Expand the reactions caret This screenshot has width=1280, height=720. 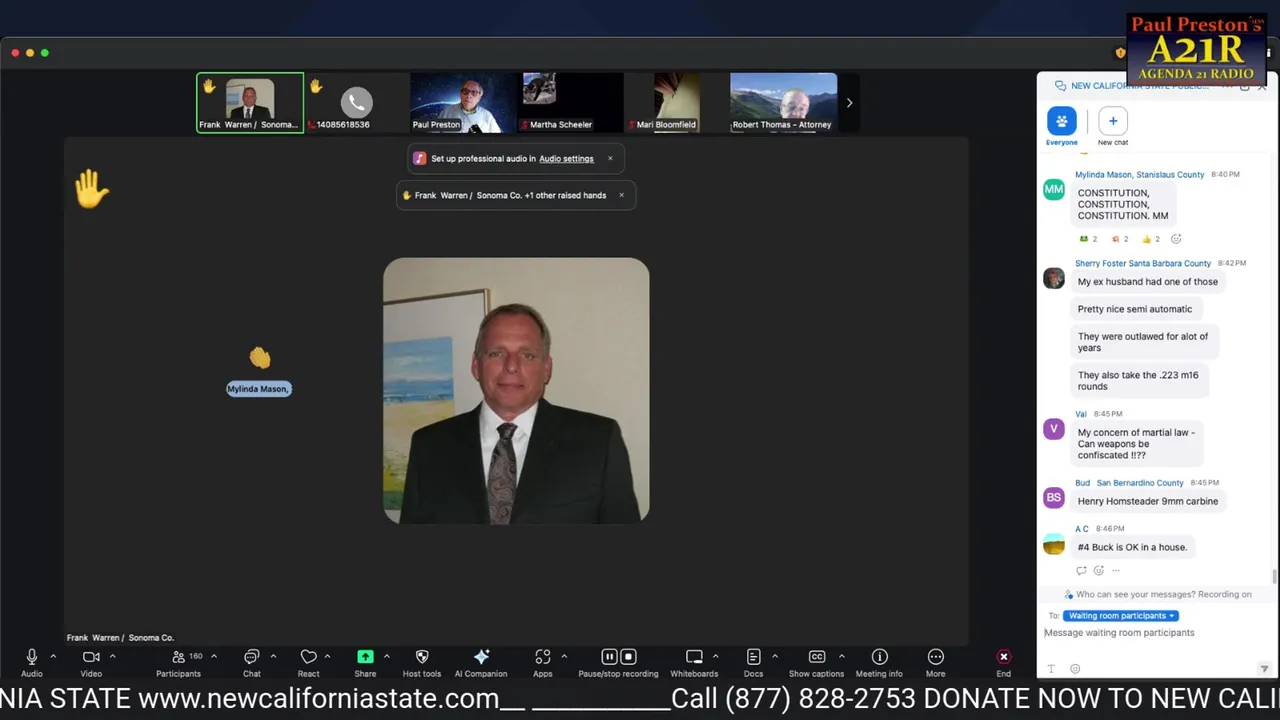point(327,657)
